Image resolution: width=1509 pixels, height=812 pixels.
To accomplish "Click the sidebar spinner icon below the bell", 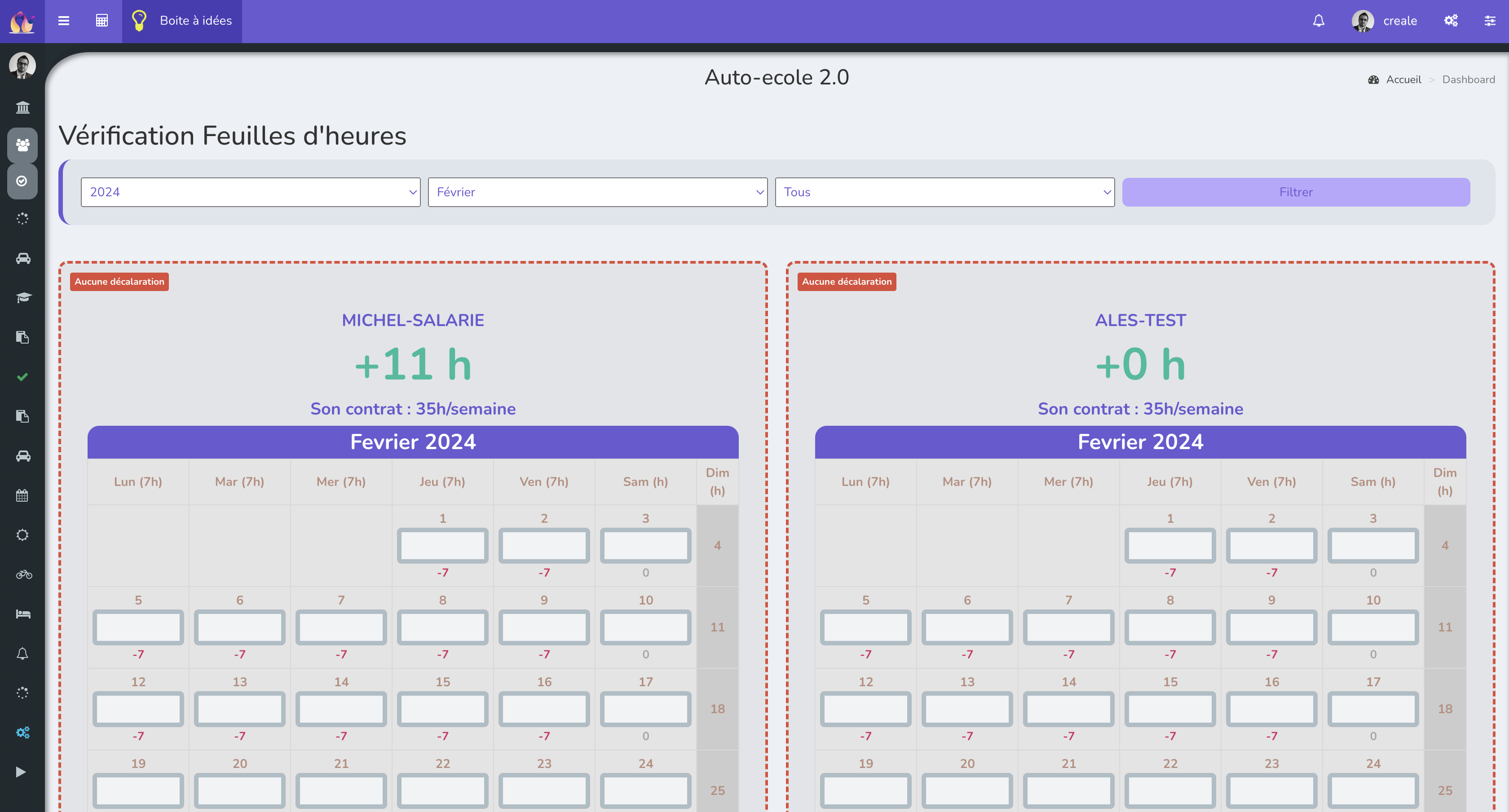I will (x=22, y=693).
